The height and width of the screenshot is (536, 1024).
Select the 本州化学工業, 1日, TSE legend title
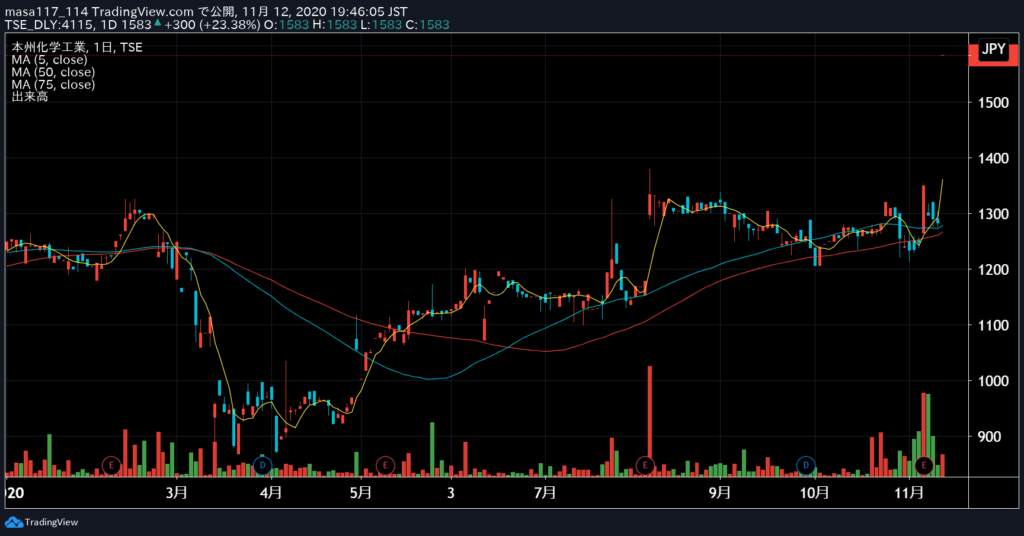[x=77, y=47]
